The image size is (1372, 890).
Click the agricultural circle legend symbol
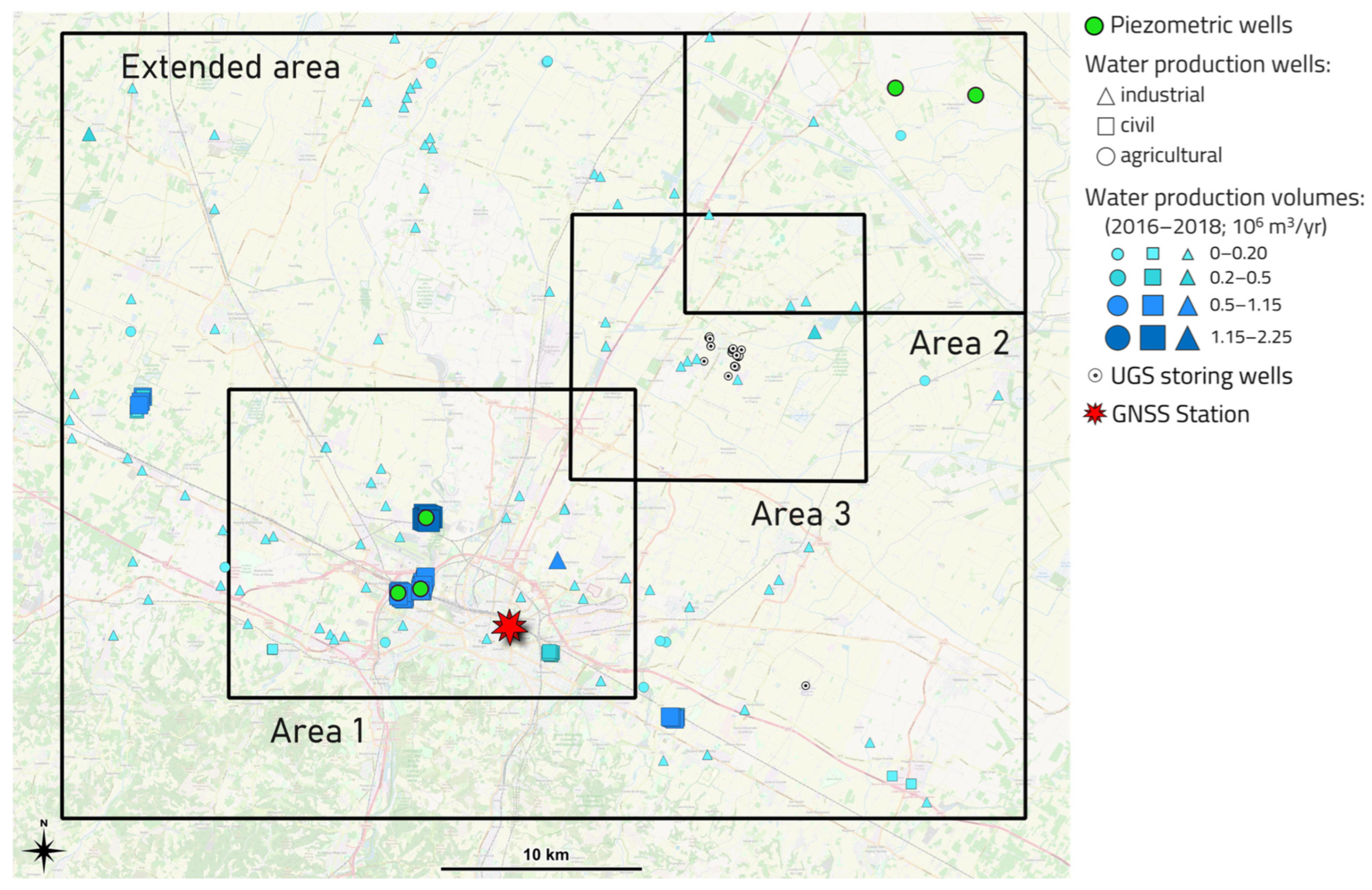[1105, 156]
